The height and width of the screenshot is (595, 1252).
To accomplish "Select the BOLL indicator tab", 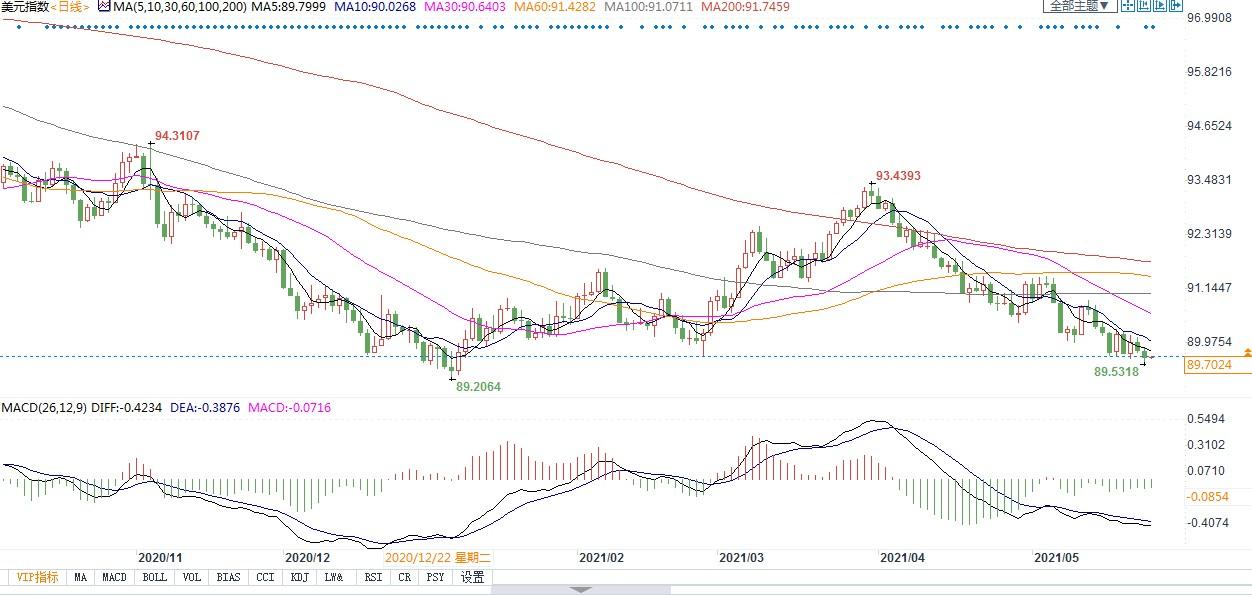I will tap(154, 577).
